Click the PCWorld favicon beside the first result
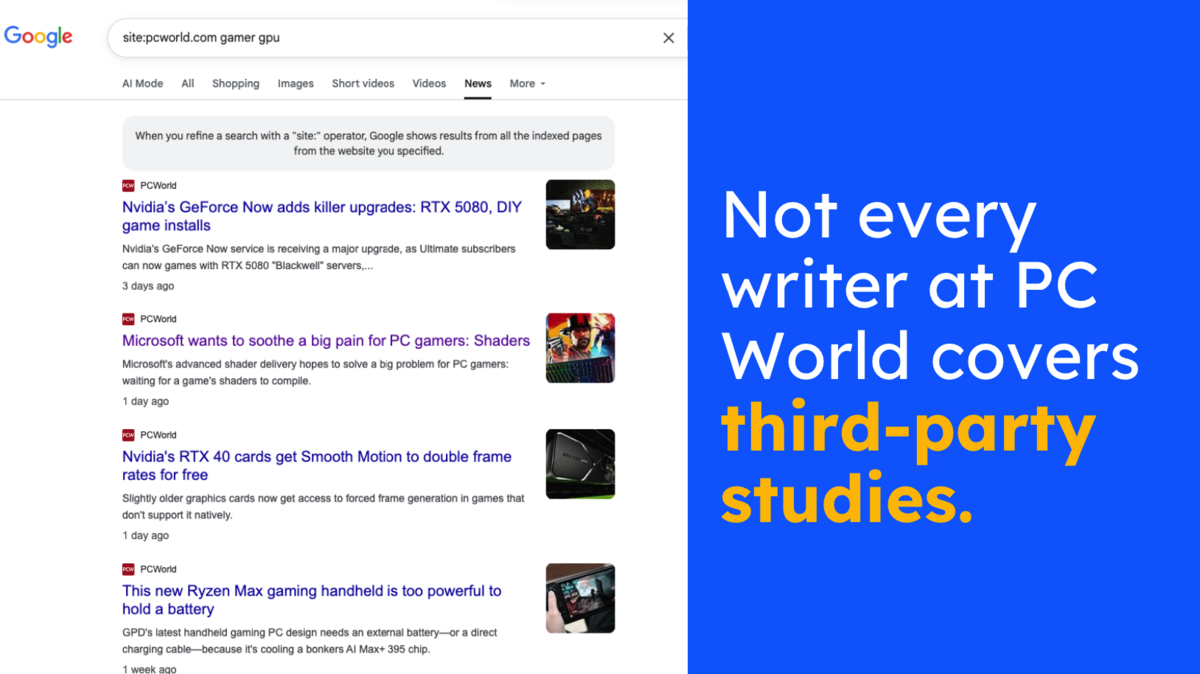 pos(128,185)
